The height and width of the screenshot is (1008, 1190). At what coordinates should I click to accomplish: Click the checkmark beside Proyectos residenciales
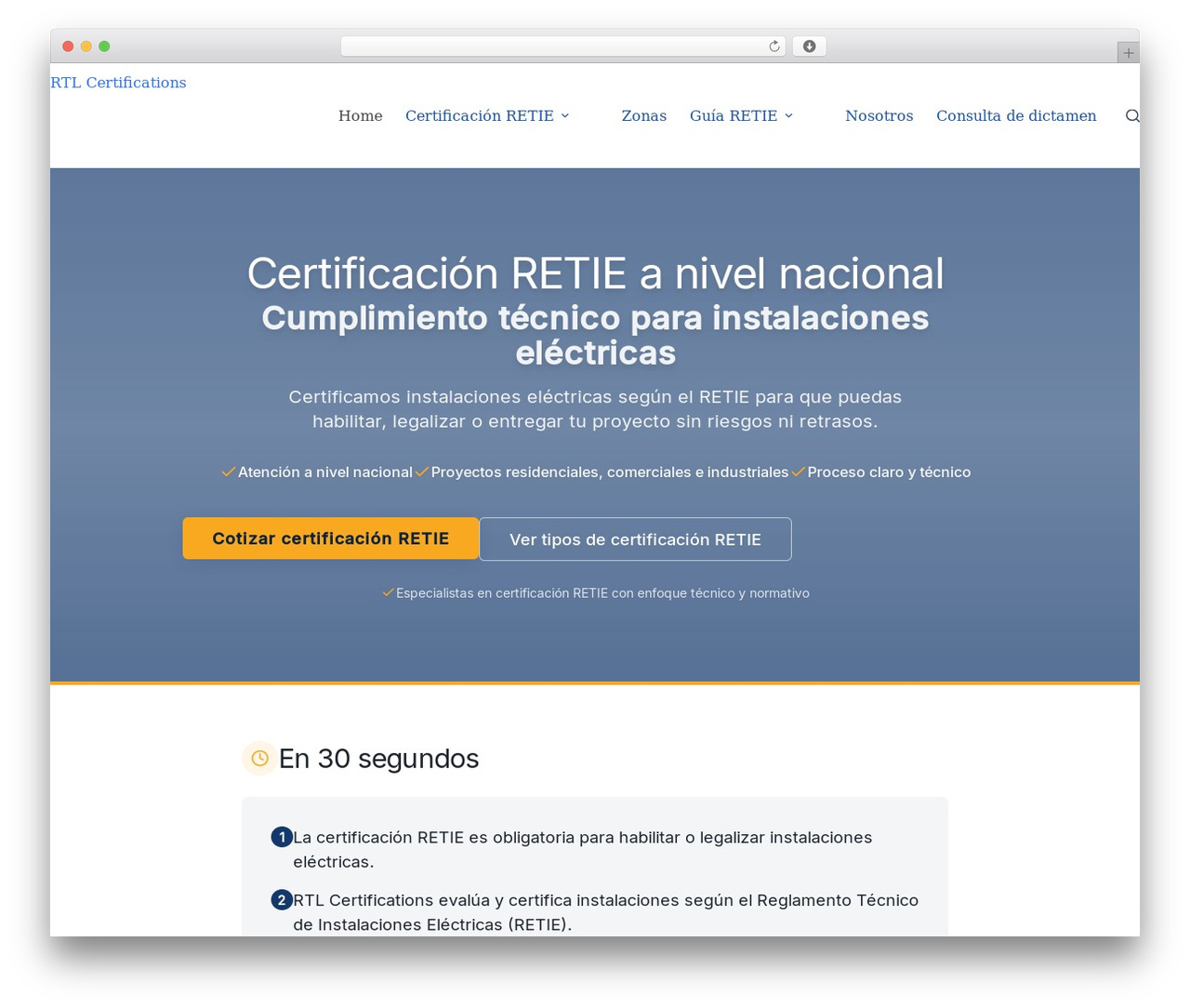422,472
